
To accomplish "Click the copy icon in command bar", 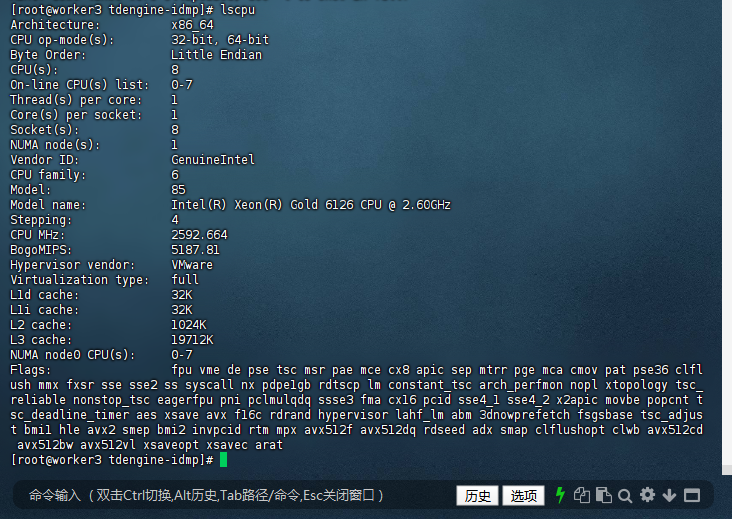I will tap(582, 495).
